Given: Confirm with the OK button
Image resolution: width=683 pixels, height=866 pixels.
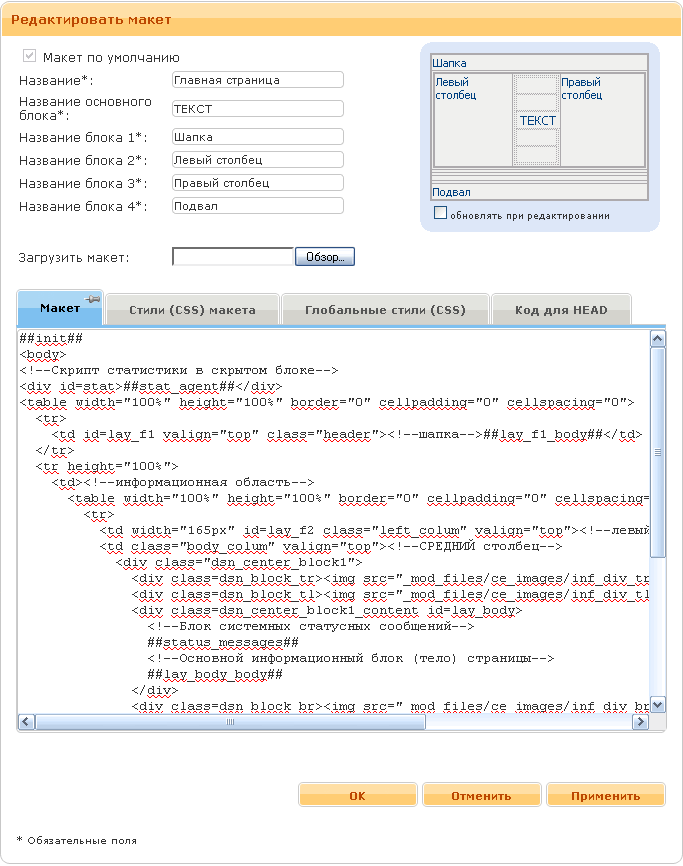Looking at the screenshot, I should [x=357, y=796].
